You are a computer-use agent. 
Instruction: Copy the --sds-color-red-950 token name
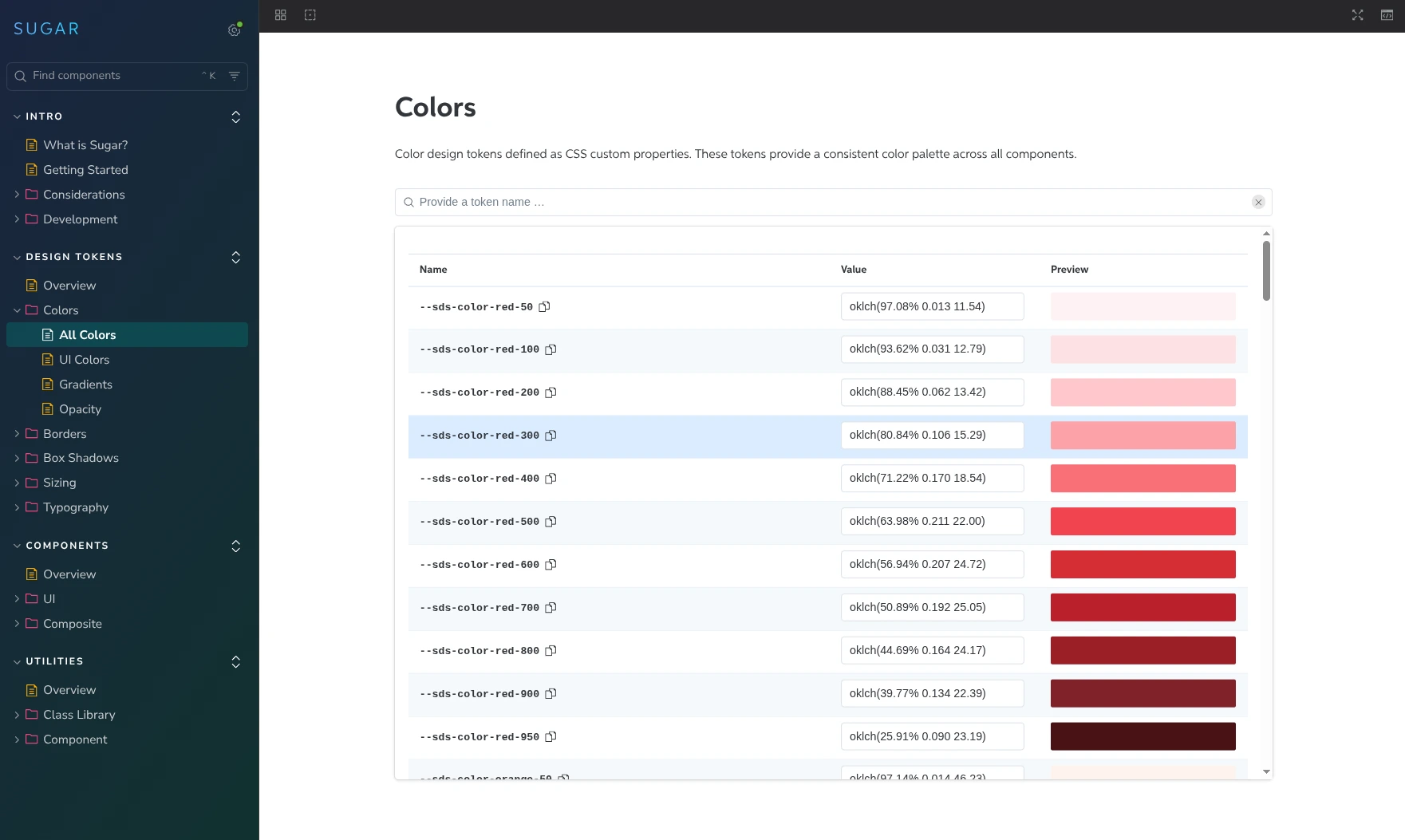551,737
